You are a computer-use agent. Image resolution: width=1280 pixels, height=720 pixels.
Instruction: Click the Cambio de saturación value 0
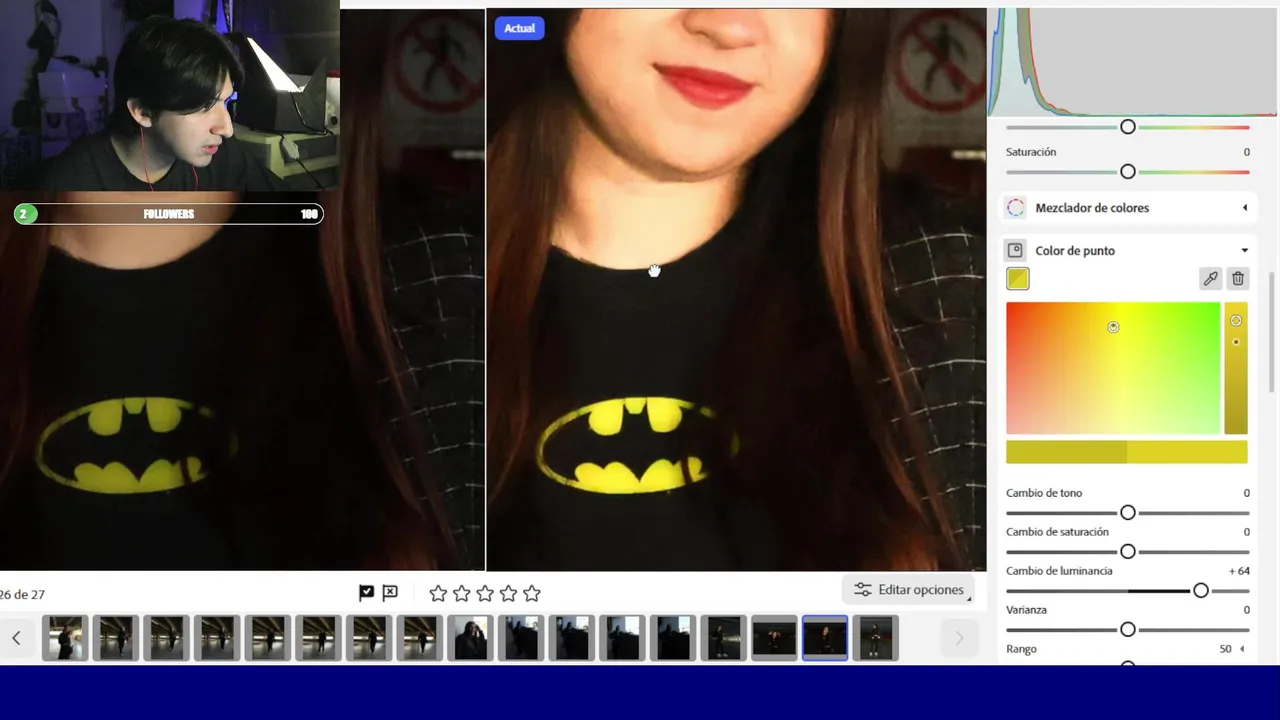[1246, 532]
